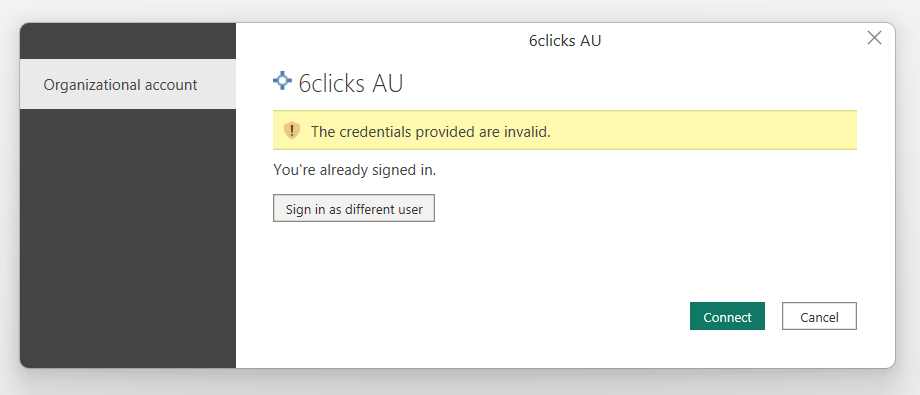This screenshot has height=395, width=920.
Task: Click the exclamation shield in the yellow banner
Action: [292, 130]
